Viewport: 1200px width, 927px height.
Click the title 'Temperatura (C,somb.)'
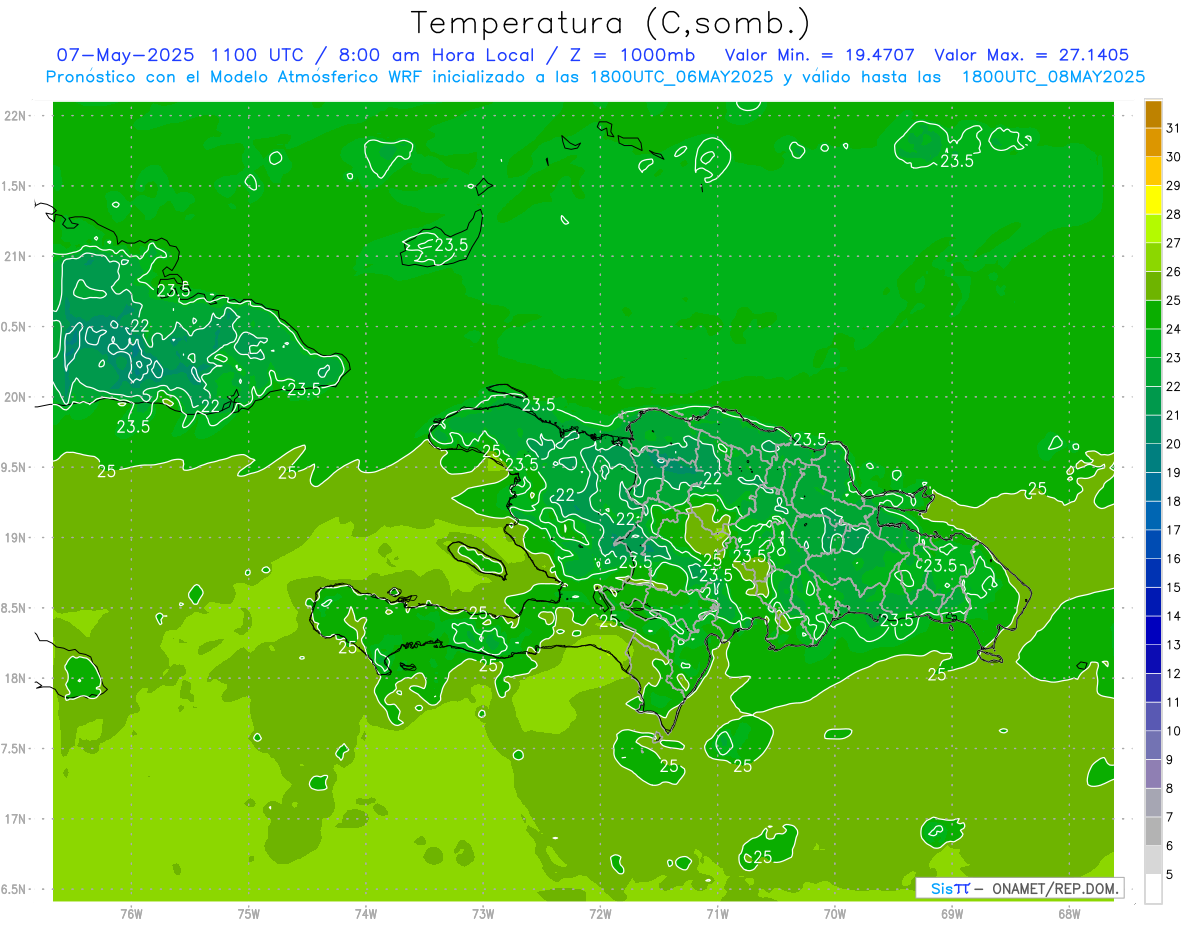click(611, 24)
